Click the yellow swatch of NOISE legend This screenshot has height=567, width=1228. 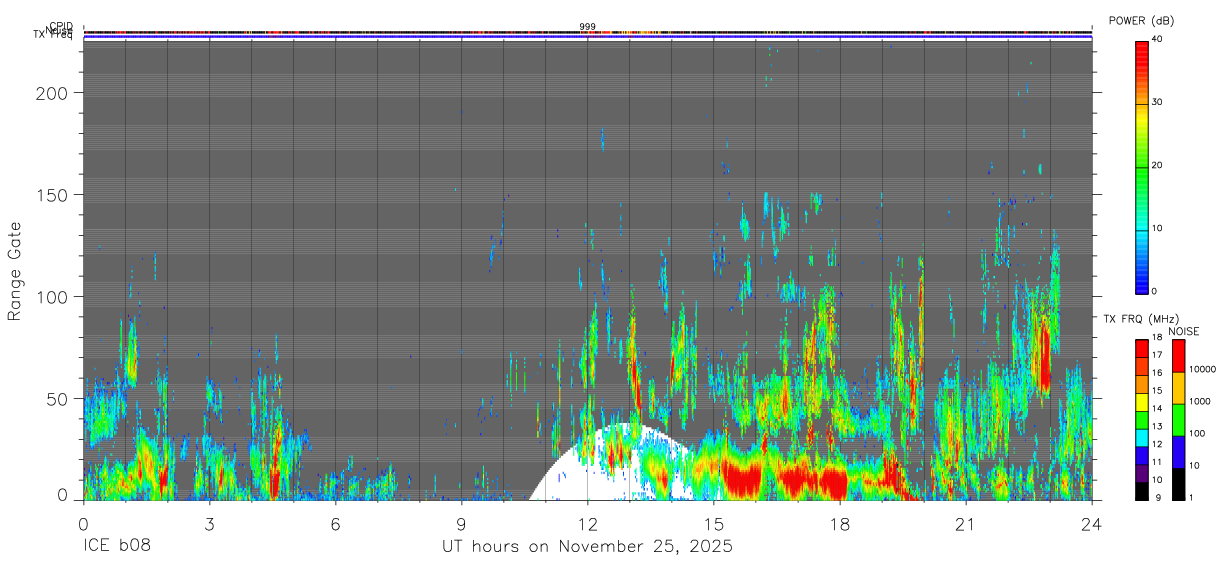(x=1178, y=387)
